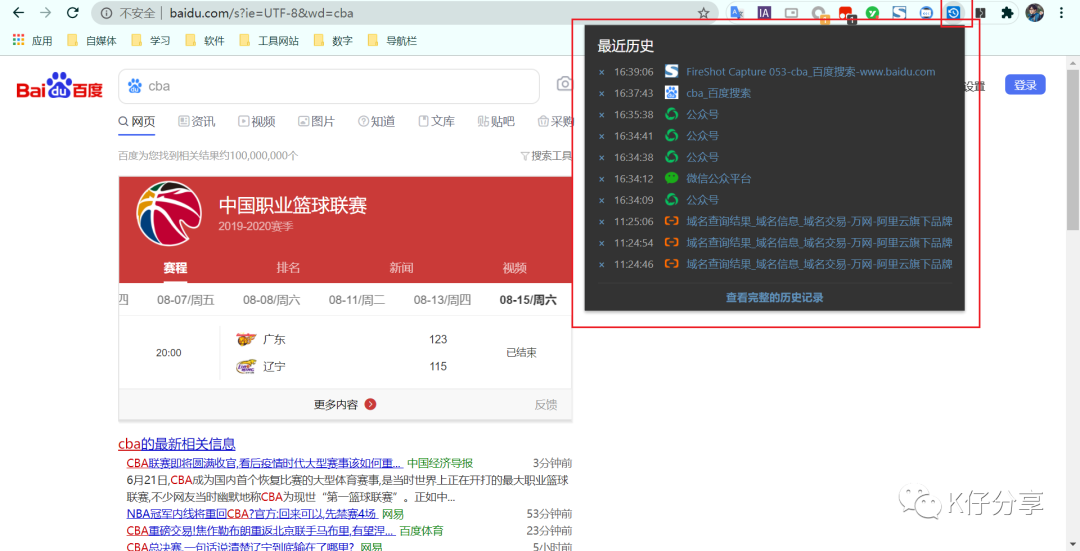Switch to the 文库 search tab
1080x551 pixels.
pos(436,121)
